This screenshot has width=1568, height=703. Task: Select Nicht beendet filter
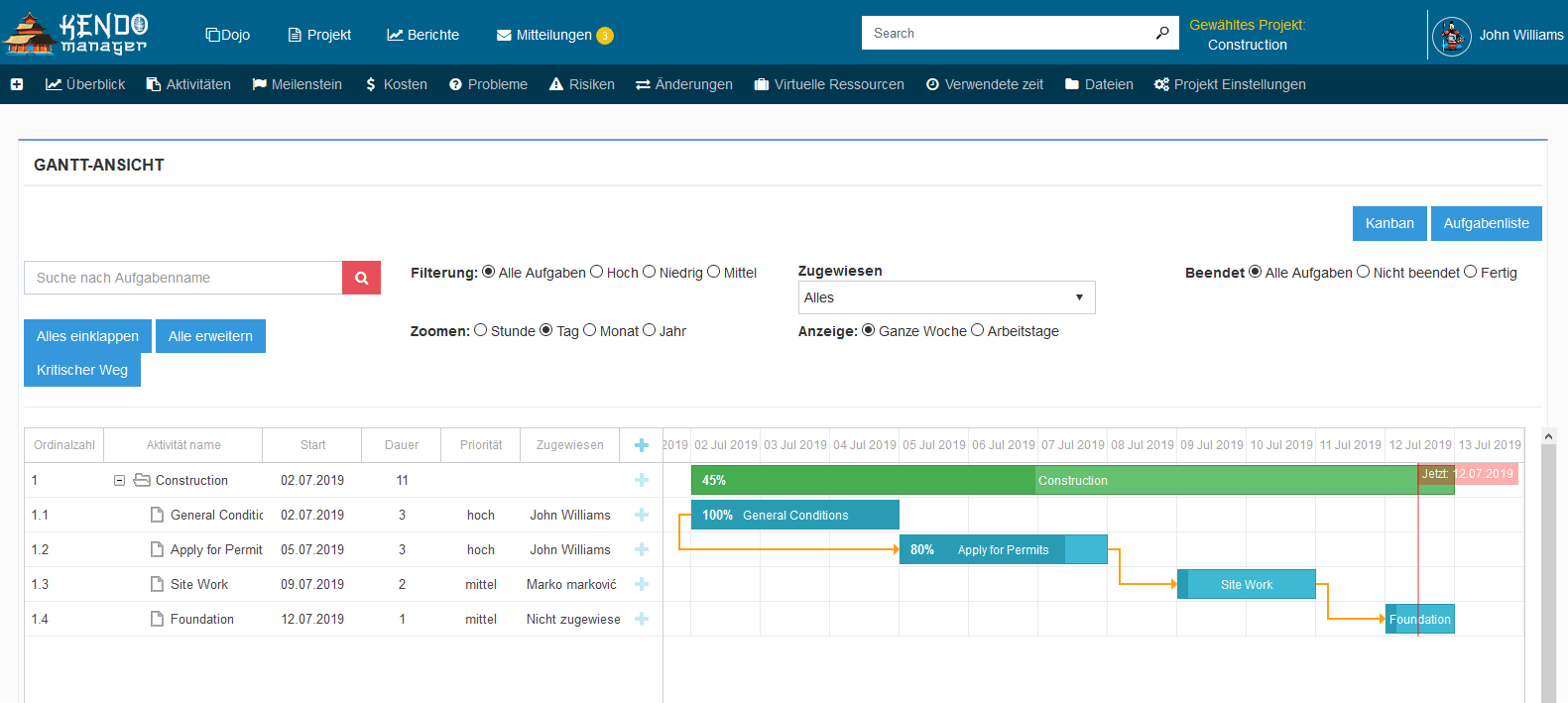click(x=1363, y=272)
